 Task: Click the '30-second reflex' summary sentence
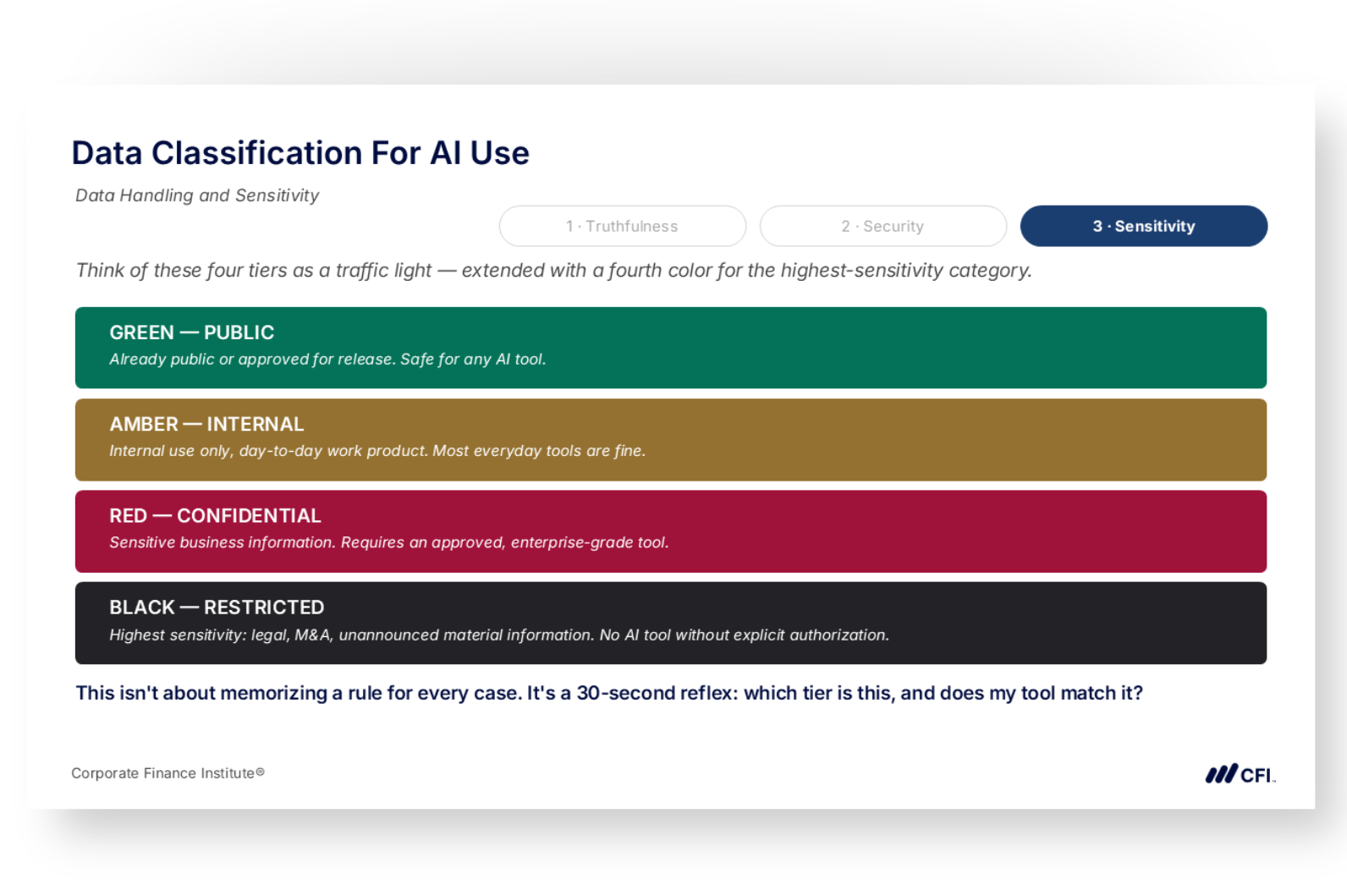[609, 693]
